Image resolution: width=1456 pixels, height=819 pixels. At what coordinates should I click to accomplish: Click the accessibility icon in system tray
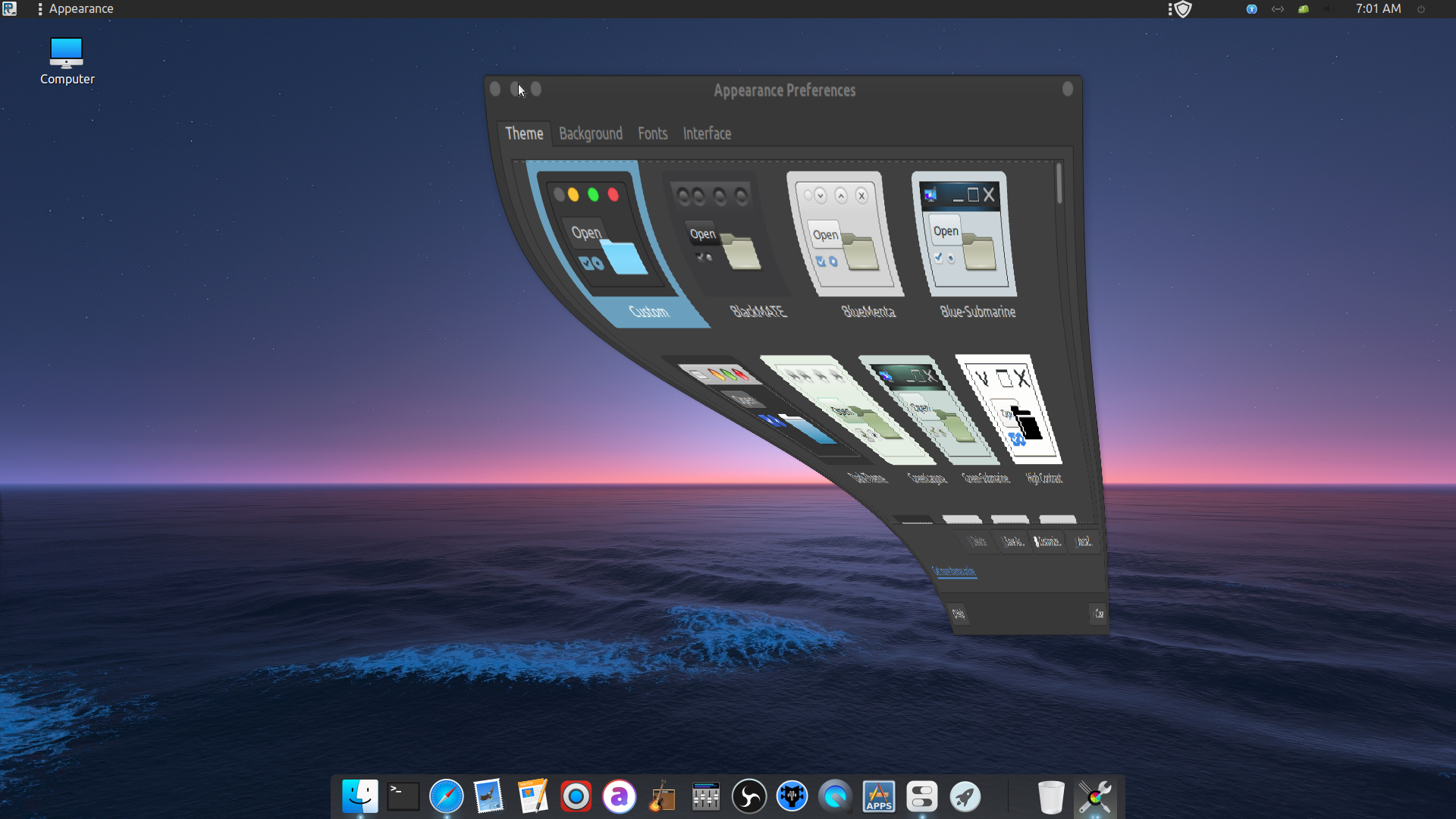click(x=1251, y=9)
